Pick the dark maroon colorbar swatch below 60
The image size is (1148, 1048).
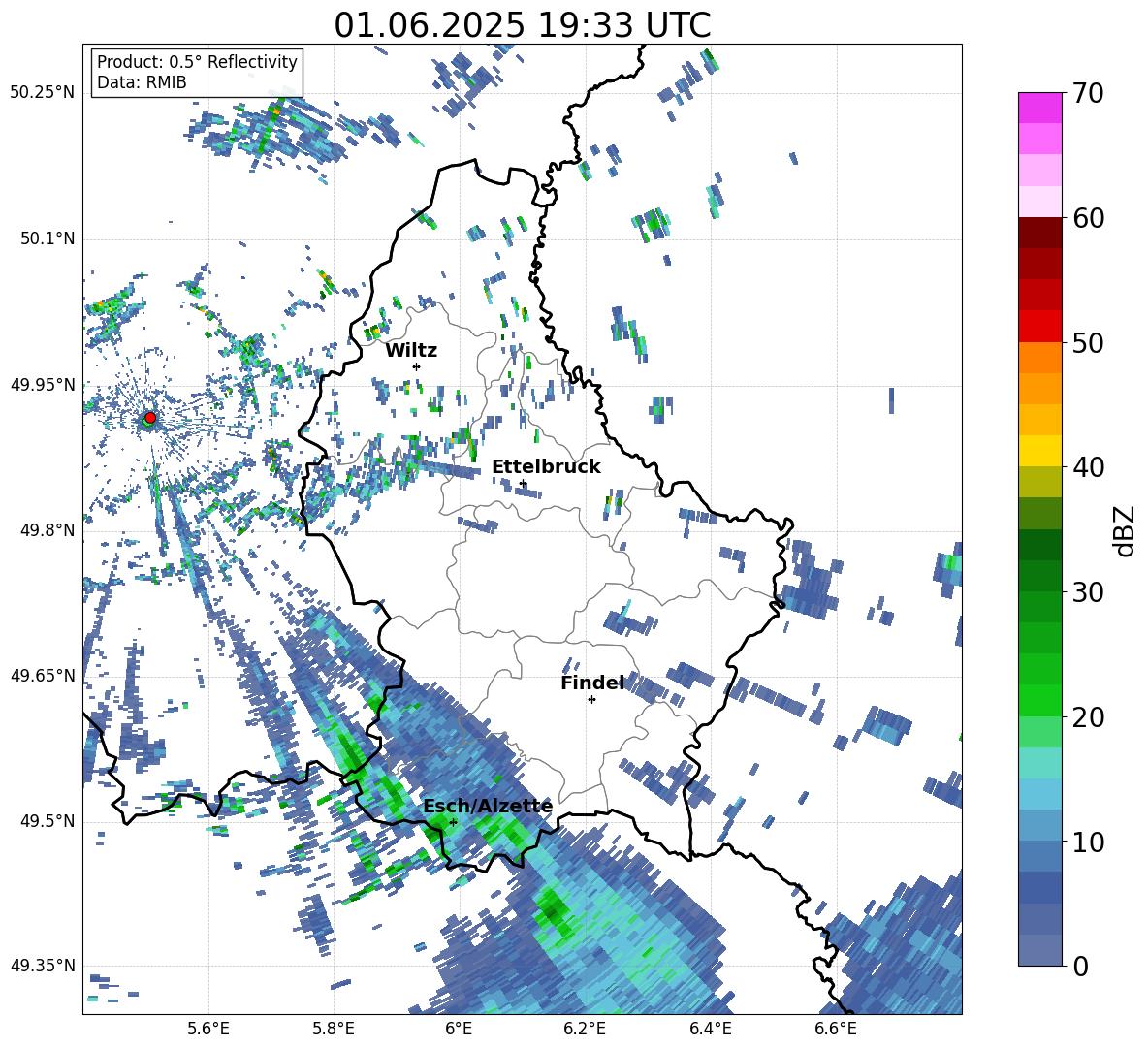1039,232
